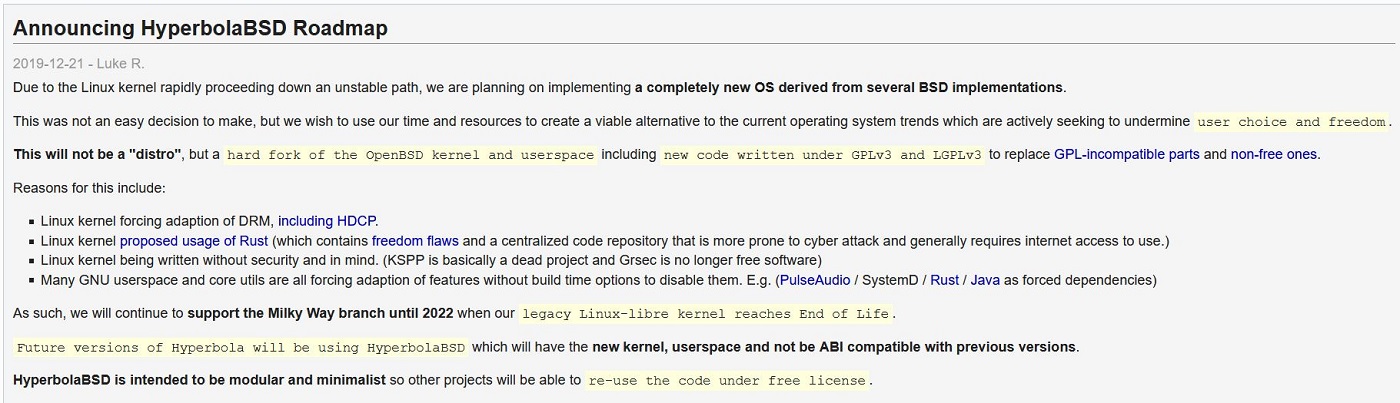Click the "Announcing HyperbolaBSD Roadmap" heading
Screen dimensions: 1400x403
point(200,28)
